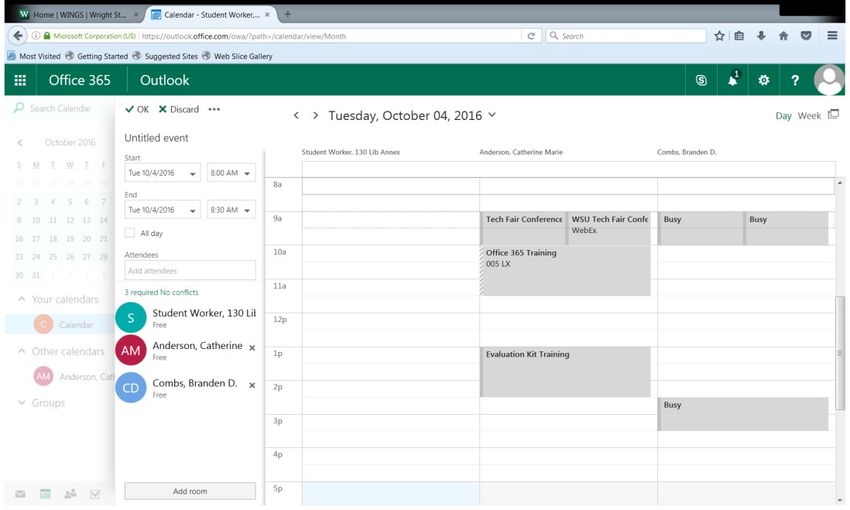Switch to Day view

(x=783, y=115)
